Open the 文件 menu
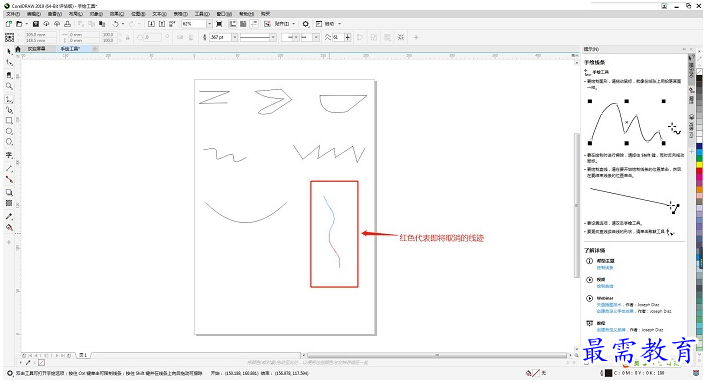 click(x=13, y=14)
